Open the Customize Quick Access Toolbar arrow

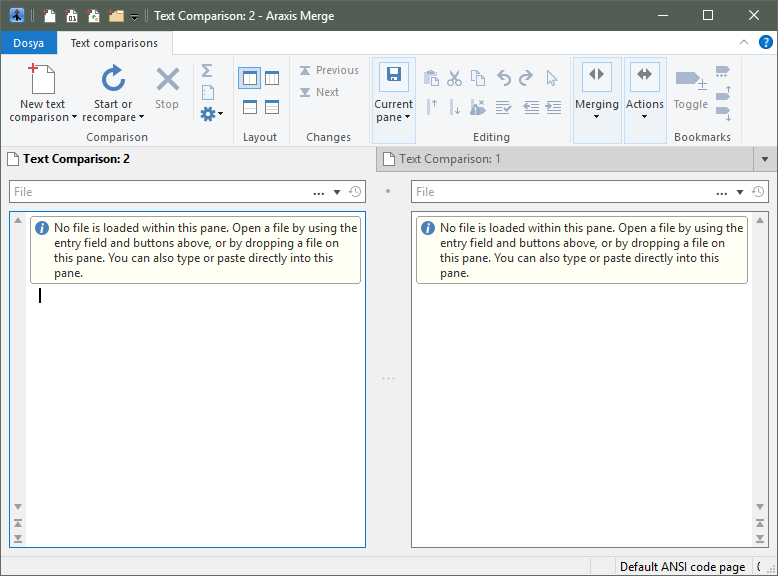pos(134,17)
